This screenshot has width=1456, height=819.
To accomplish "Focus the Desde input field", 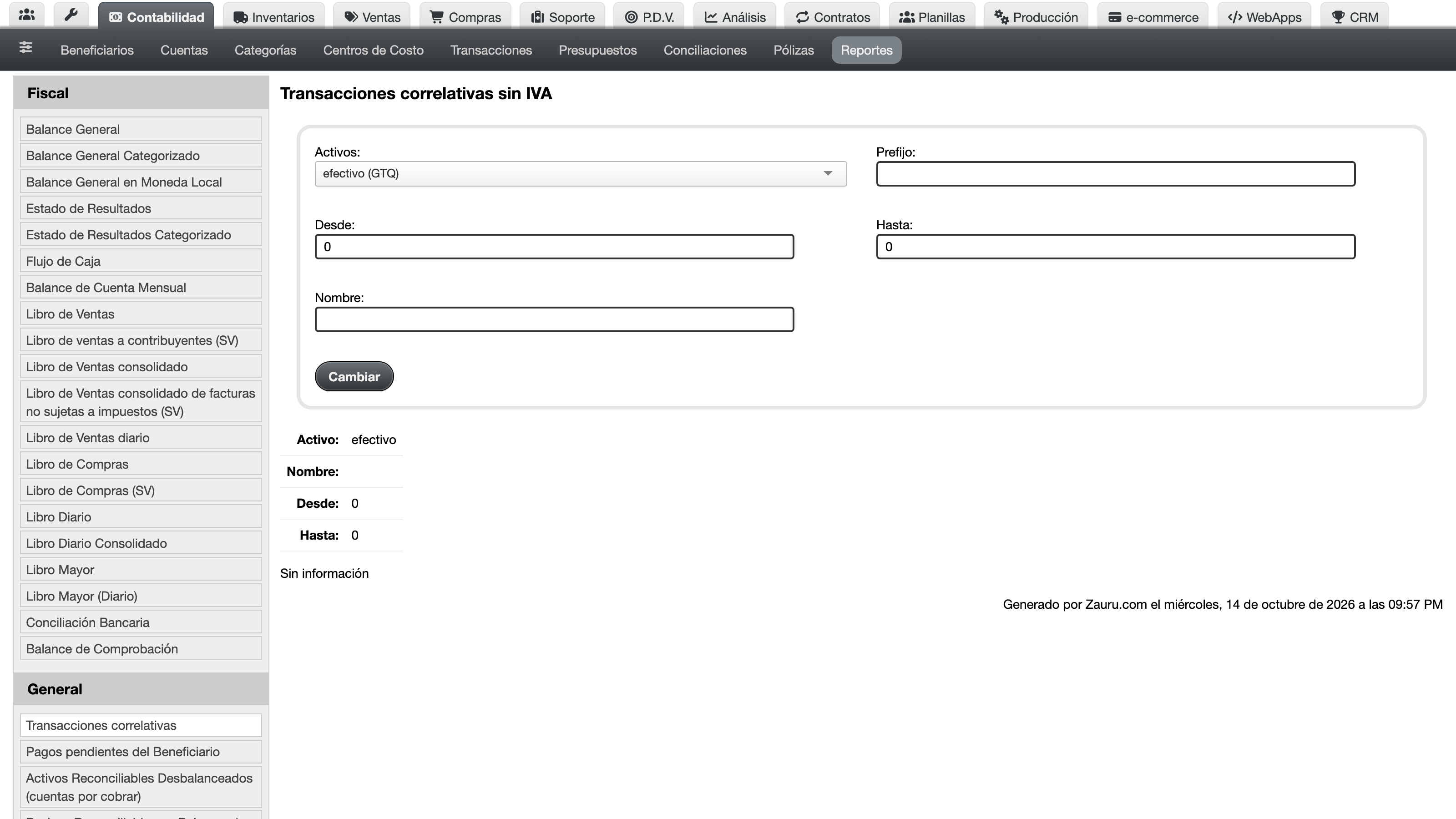I will [x=555, y=247].
